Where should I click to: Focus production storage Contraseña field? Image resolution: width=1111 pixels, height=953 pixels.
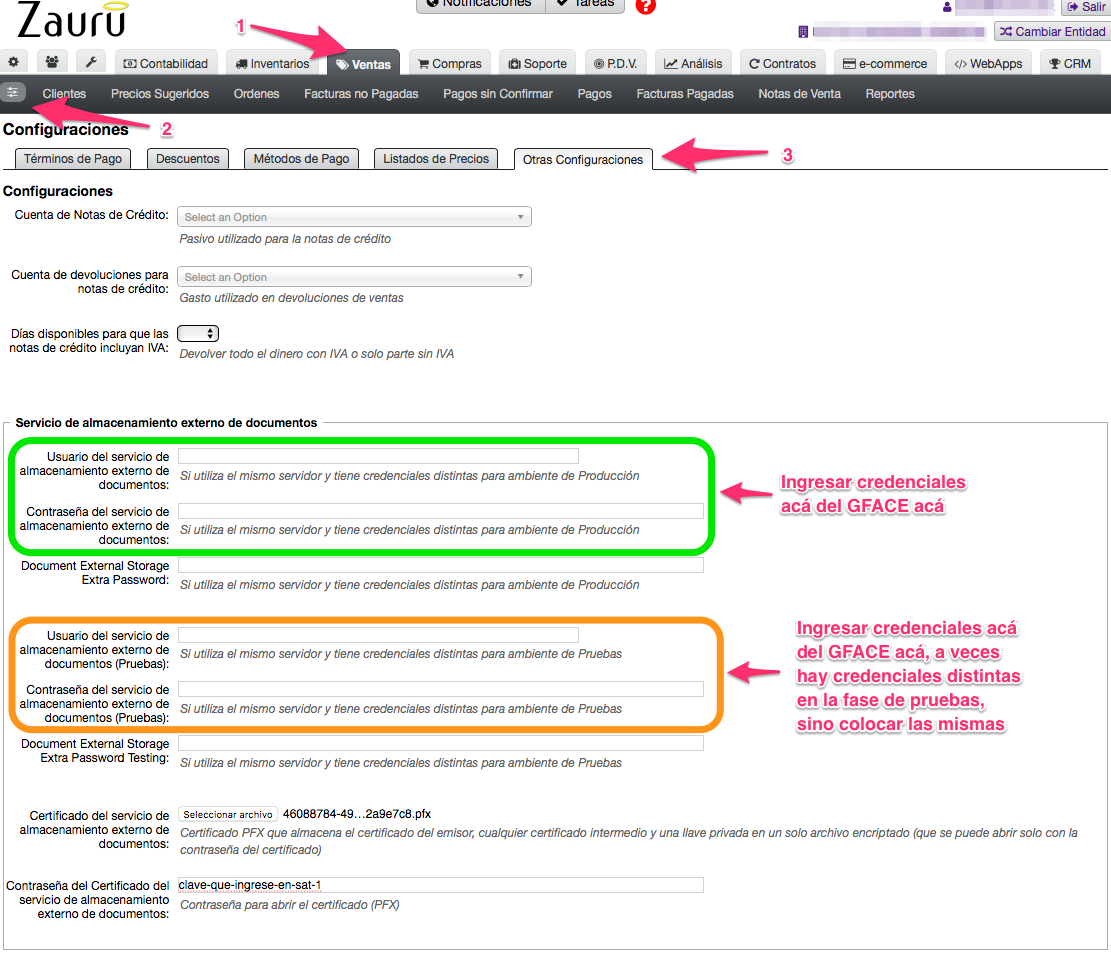[441, 511]
